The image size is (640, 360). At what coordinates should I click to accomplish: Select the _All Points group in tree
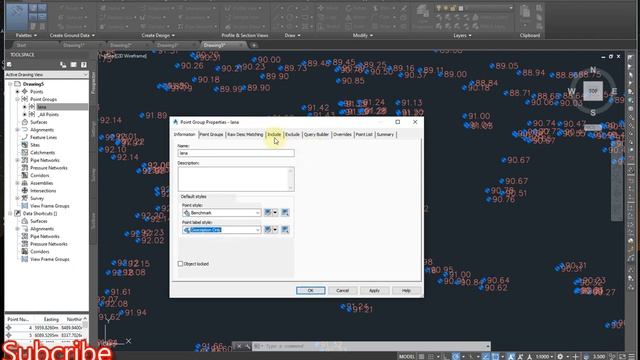(x=49, y=115)
